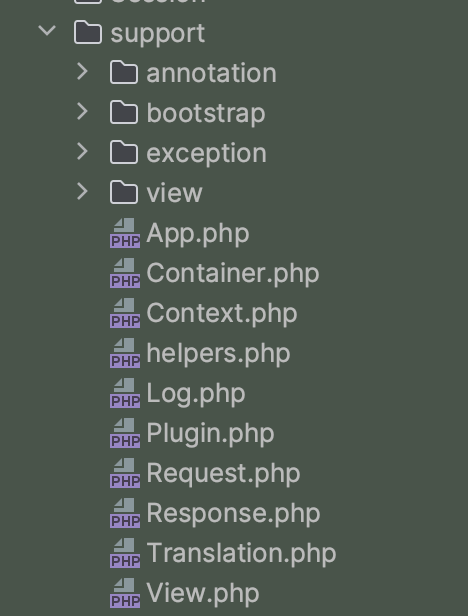Select Plugin.php file
Screen dimensions: 468x616
210,433
